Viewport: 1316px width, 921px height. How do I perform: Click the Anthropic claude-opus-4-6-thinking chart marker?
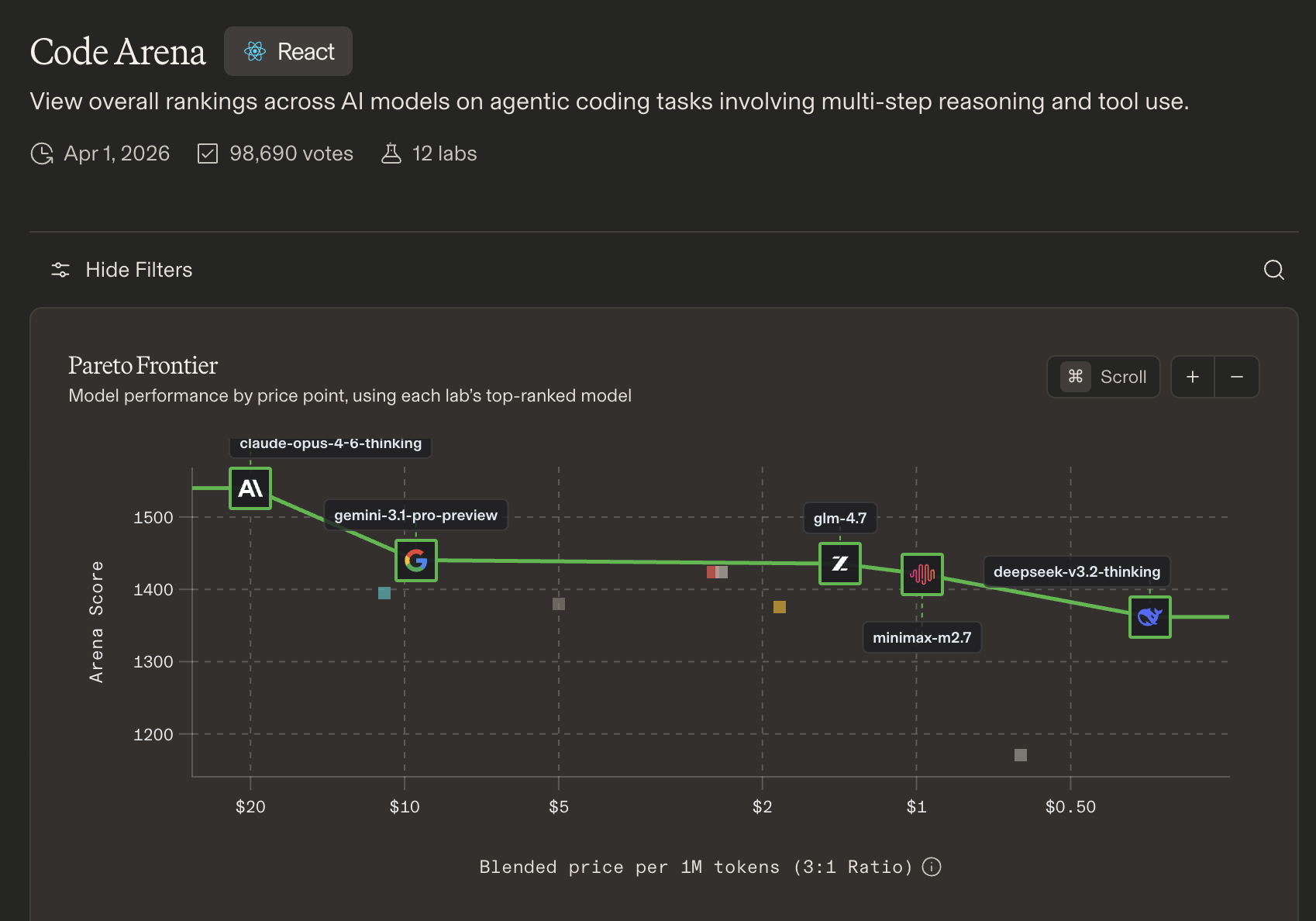tap(250, 488)
